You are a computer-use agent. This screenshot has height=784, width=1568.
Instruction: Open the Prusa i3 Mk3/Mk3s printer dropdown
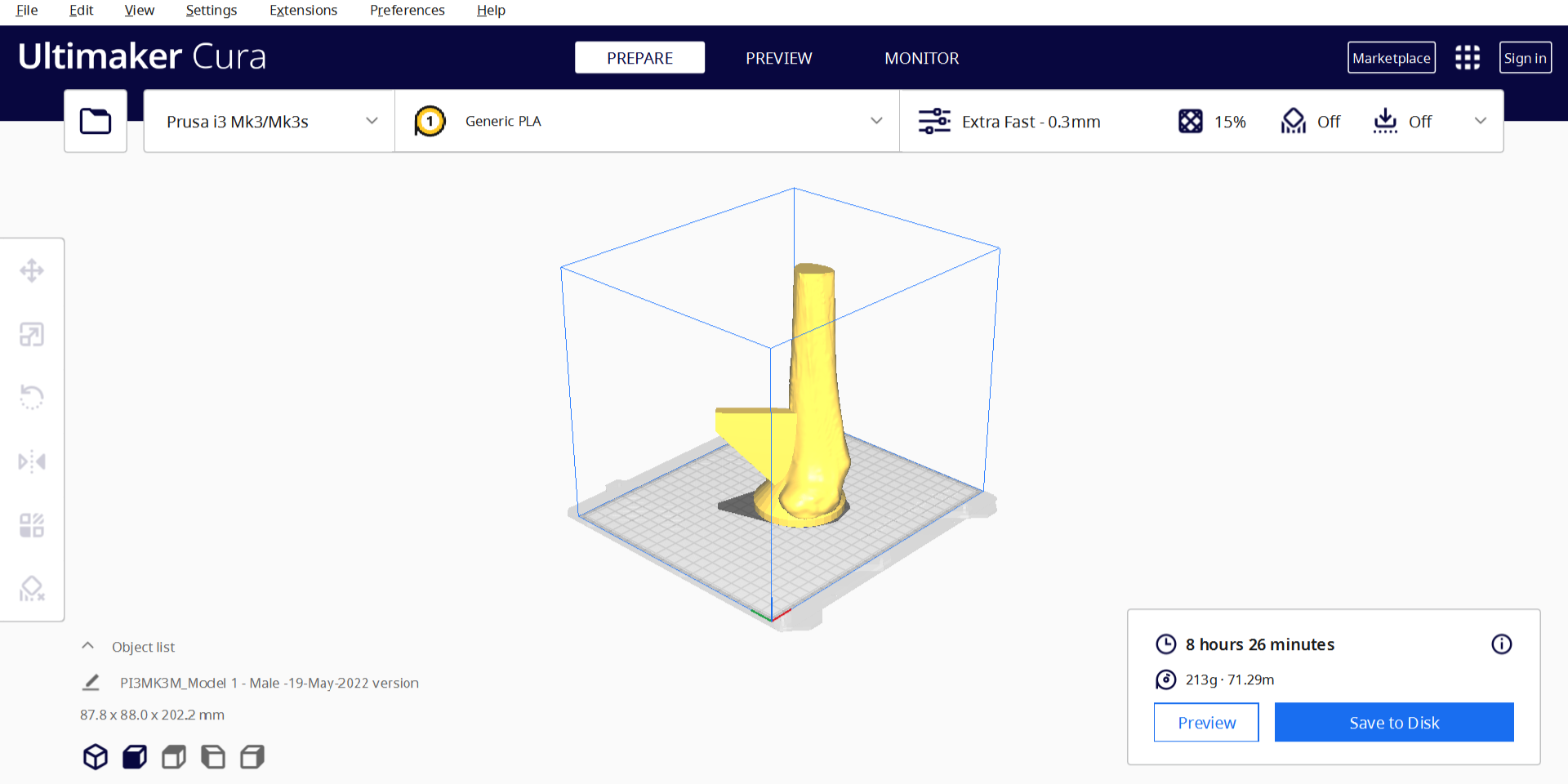click(269, 121)
